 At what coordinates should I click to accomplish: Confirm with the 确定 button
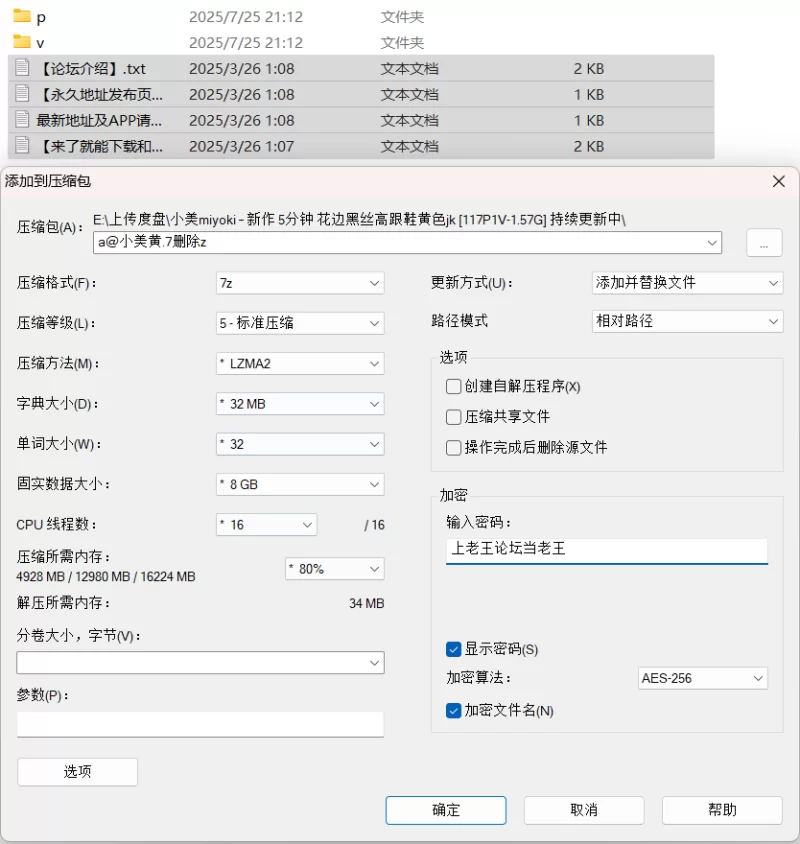(446, 810)
